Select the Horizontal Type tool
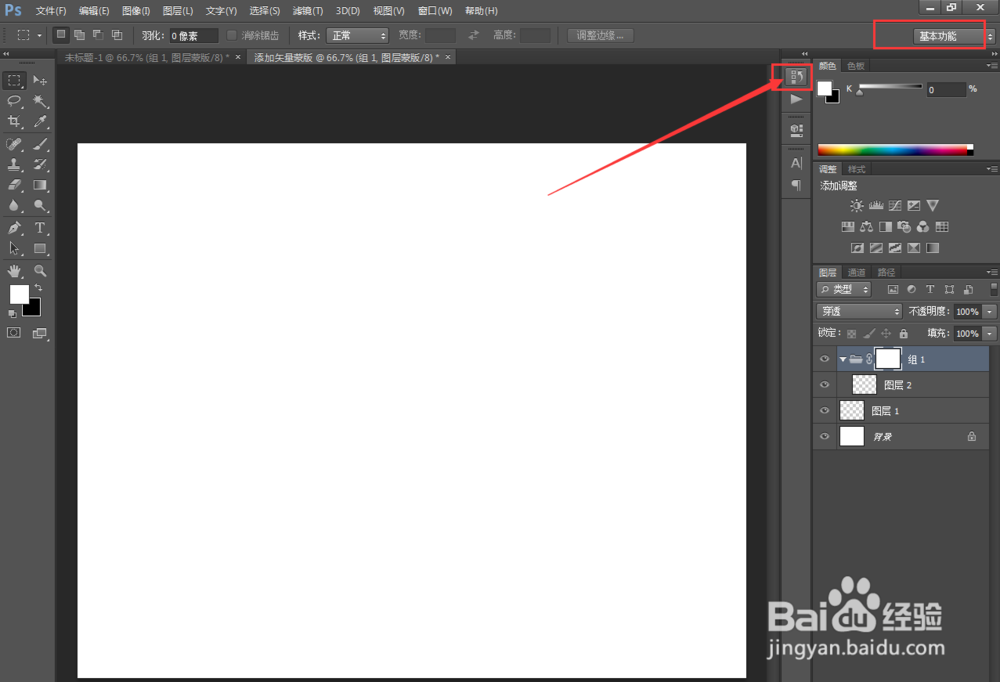This screenshot has height=682, width=1000. click(x=40, y=228)
